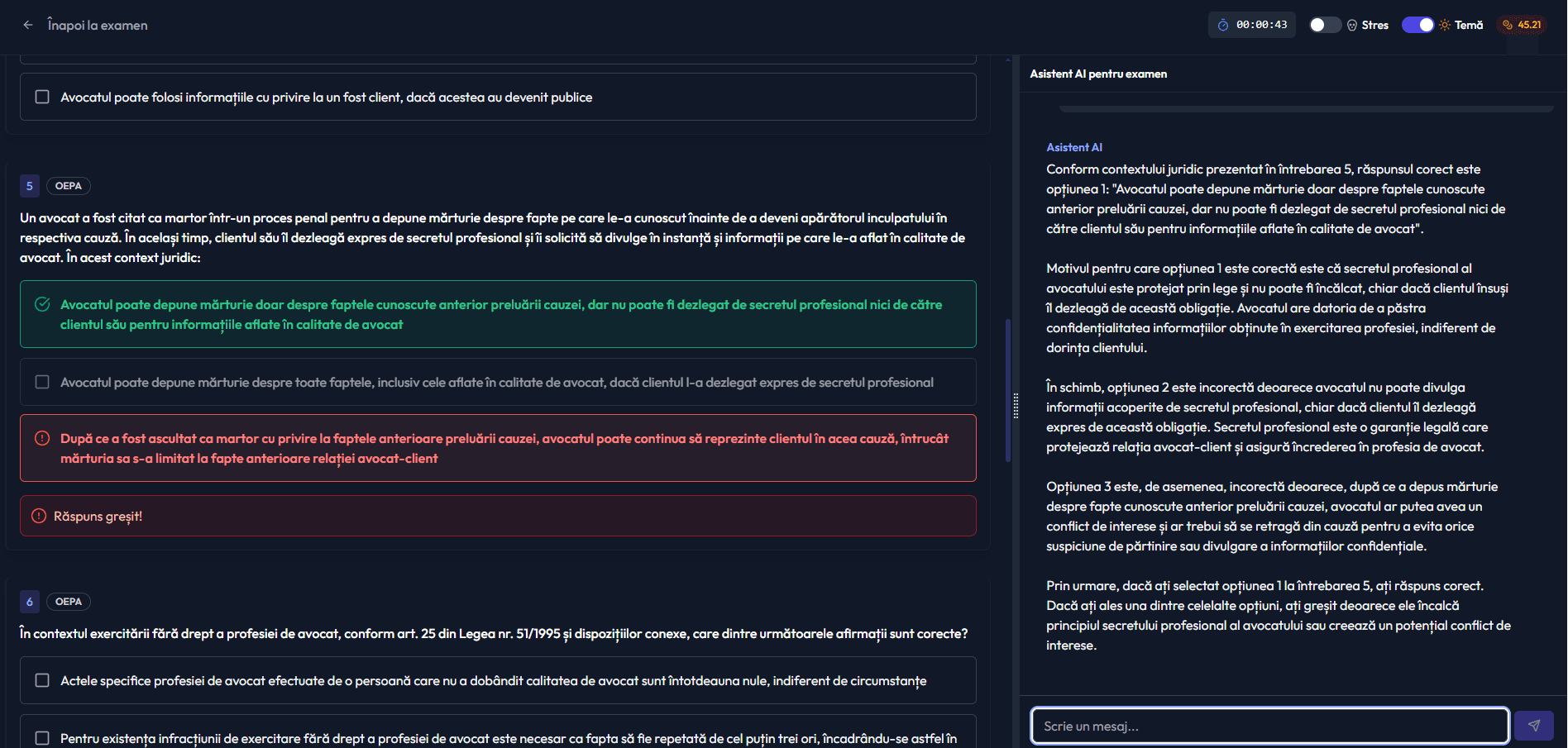
Task: Click assistant paragraph starting 'Motivul pentru care opțiunea 1'
Action: [x=1277, y=307]
